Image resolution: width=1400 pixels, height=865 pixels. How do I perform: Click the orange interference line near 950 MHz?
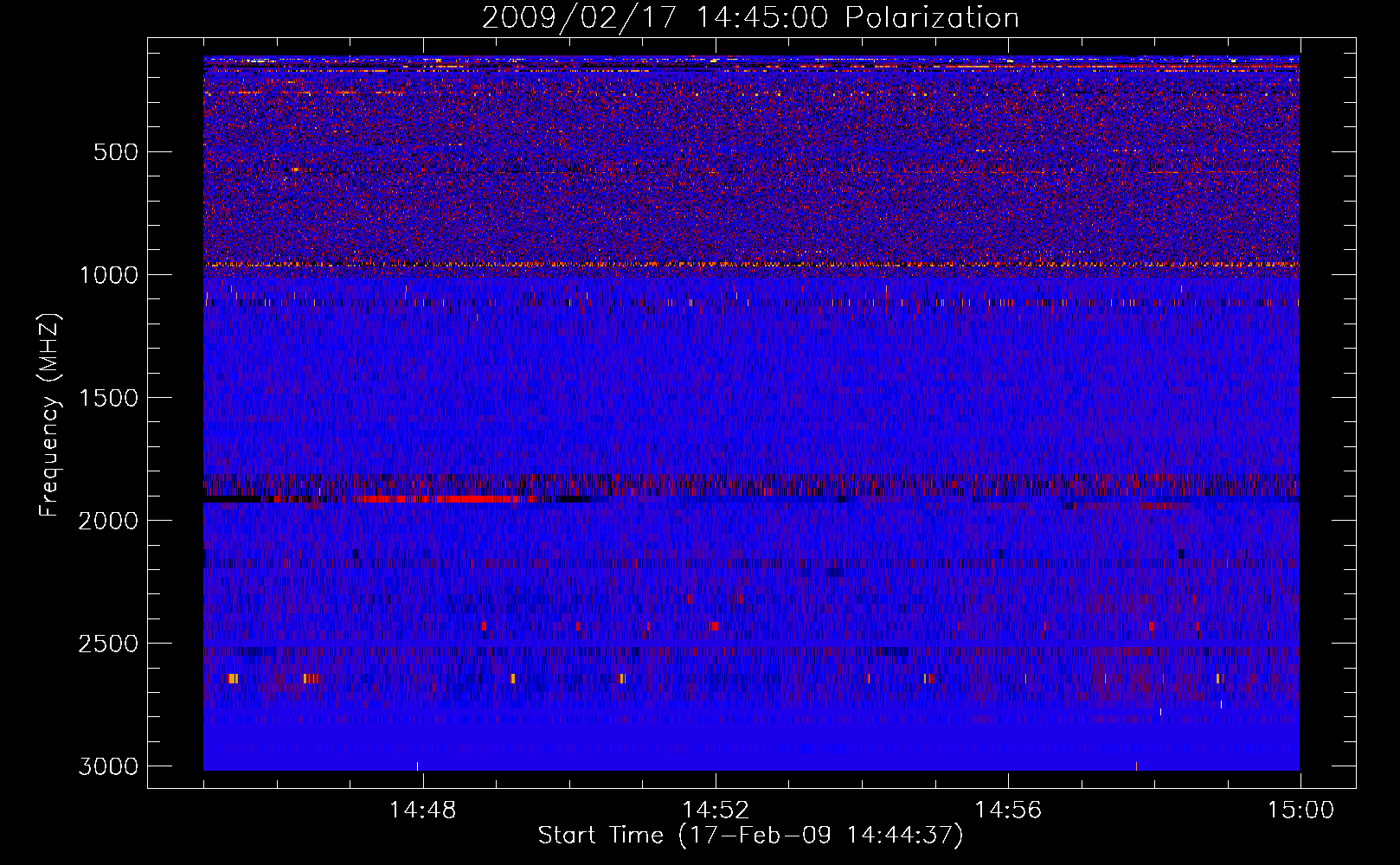click(x=751, y=264)
